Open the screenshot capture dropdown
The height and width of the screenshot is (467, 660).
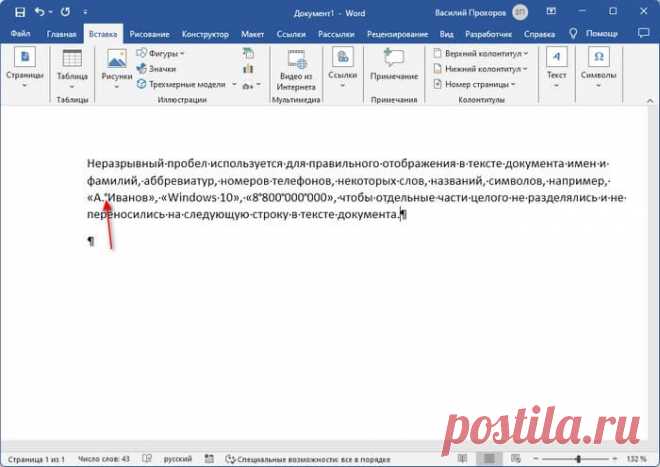pyautogui.click(x=252, y=85)
